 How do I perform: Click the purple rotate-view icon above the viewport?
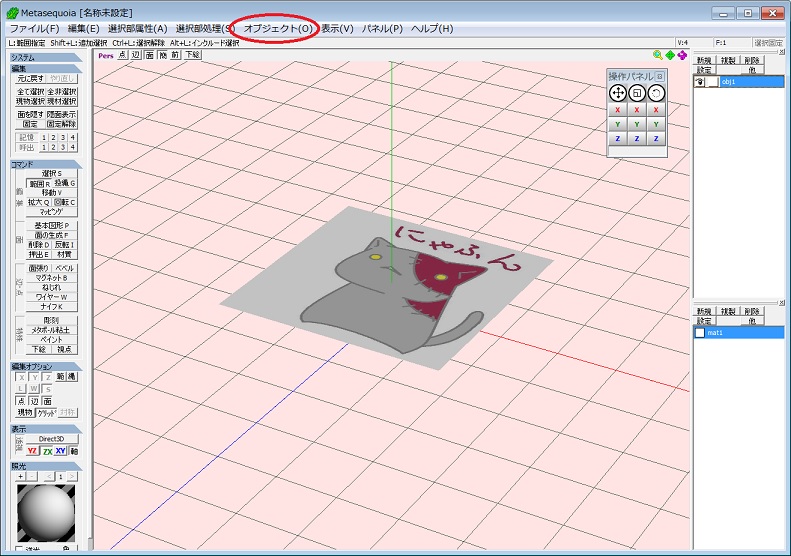[x=682, y=56]
